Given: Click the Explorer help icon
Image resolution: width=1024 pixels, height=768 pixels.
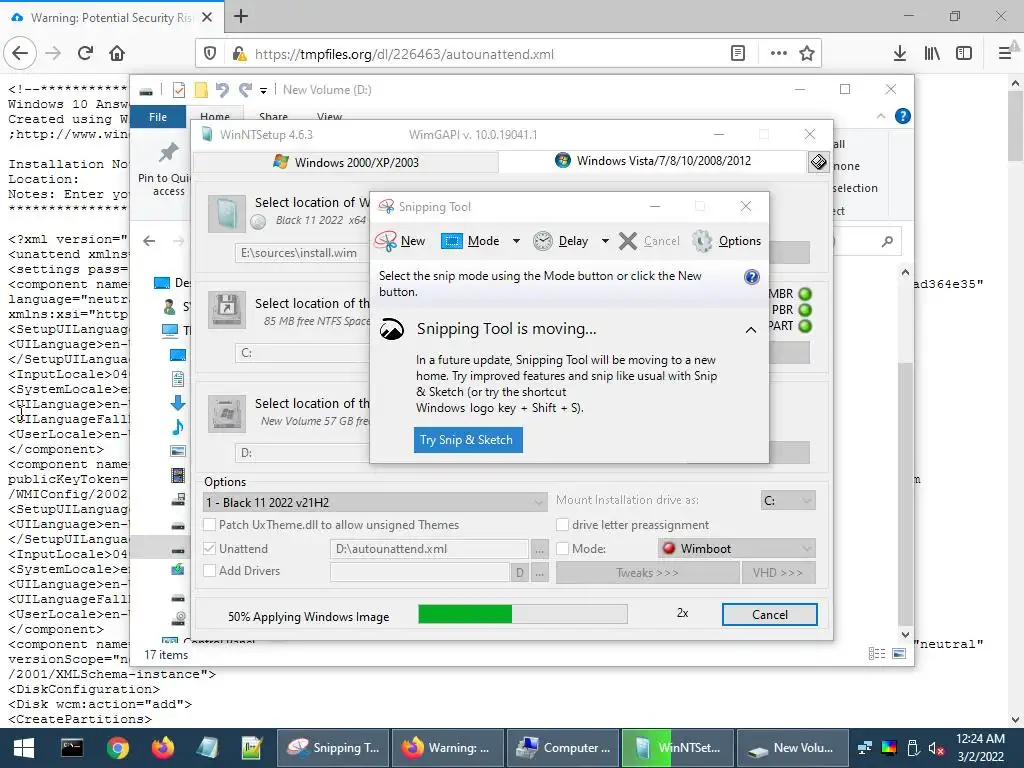Looking at the screenshot, I should click(903, 116).
